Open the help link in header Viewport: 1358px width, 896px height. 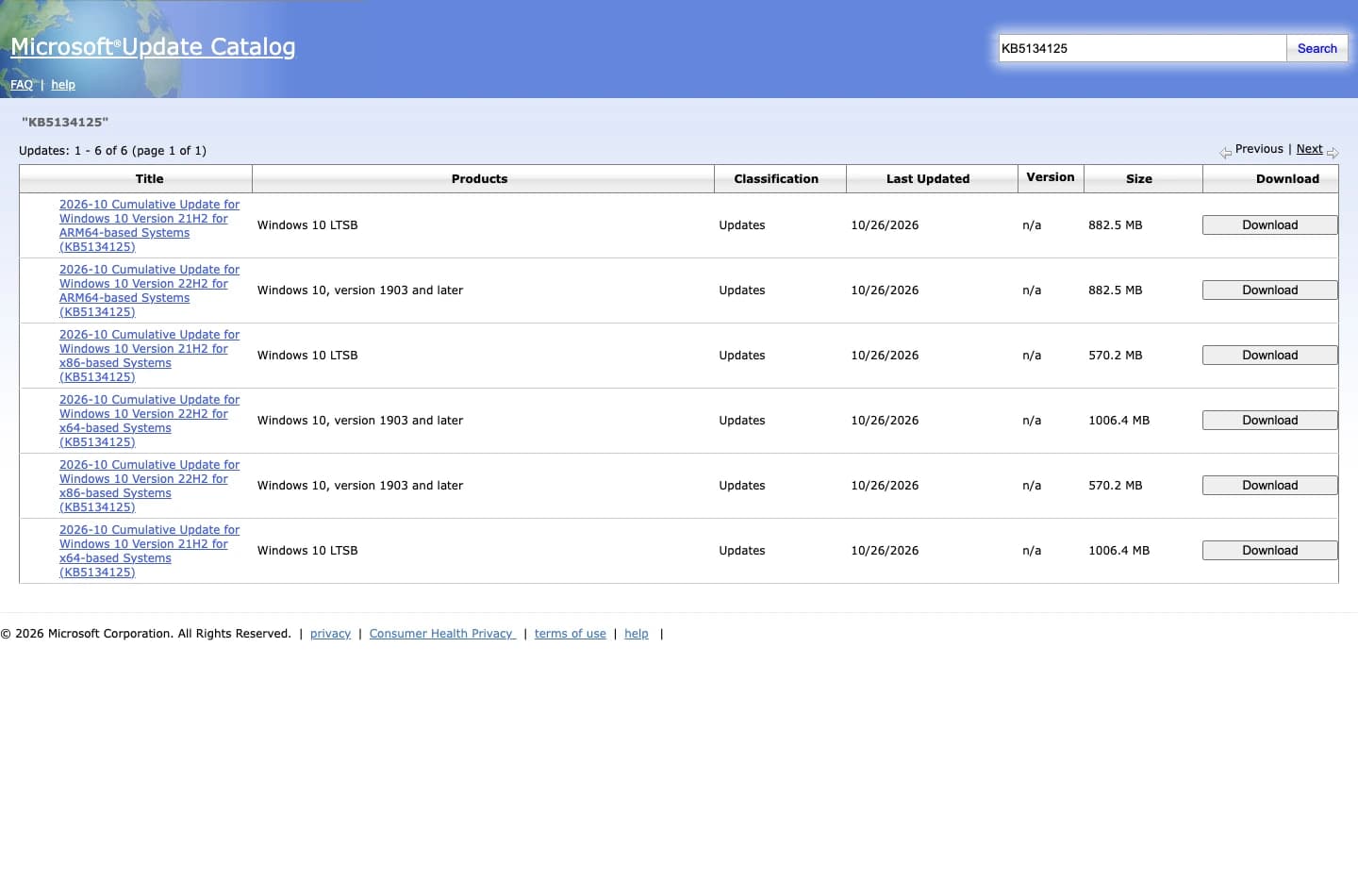click(63, 85)
